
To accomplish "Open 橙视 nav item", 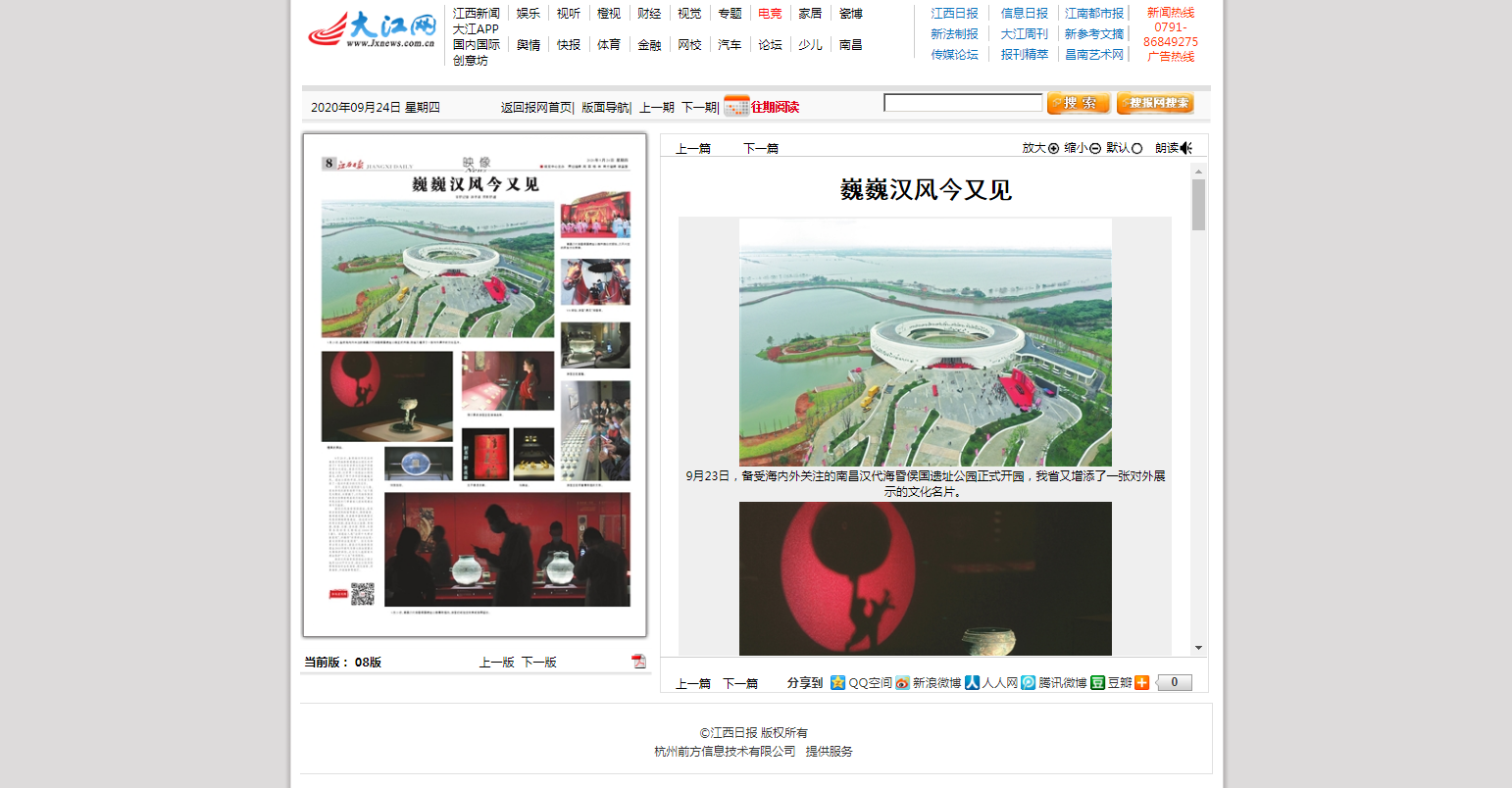I will pyautogui.click(x=609, y=14).
